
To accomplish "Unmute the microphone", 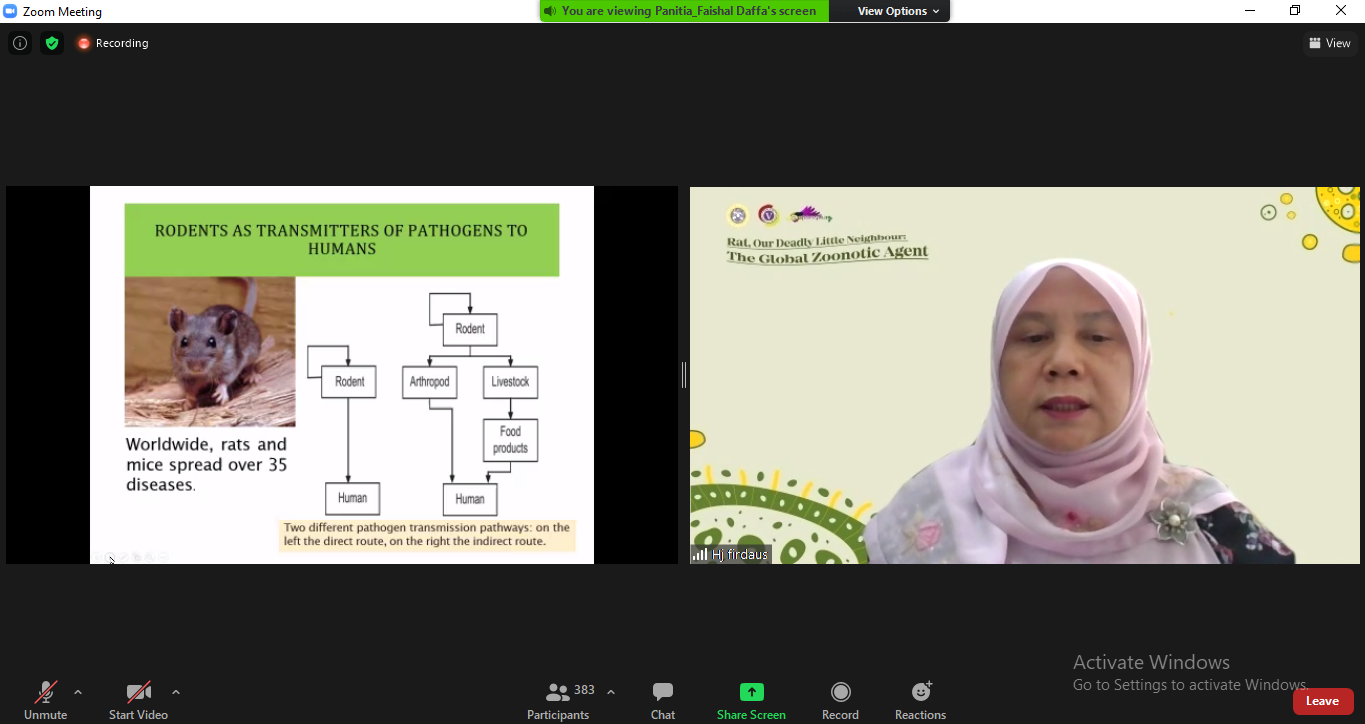I will [46, 700].
